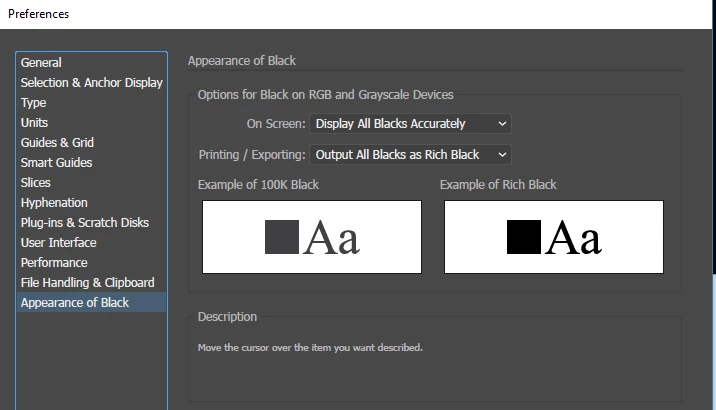This screenshot has width=716, height=410.
Task: Open Plug-ins & Scratch Disks settings
Action: tap(85, 223)
